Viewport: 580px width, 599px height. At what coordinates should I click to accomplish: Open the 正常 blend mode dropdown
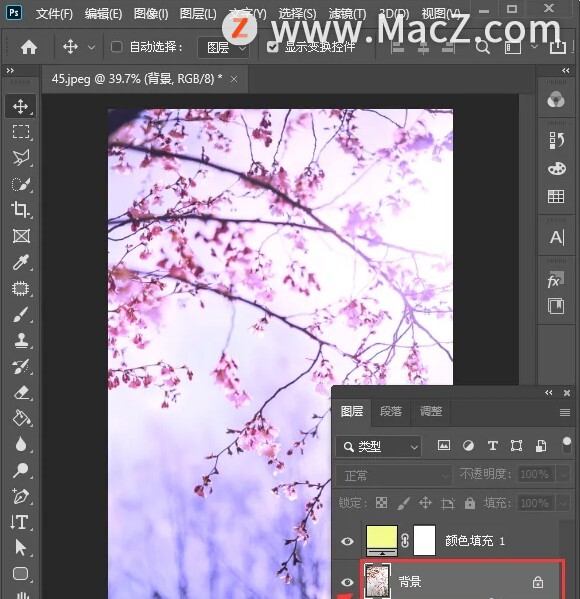point(394,476)
